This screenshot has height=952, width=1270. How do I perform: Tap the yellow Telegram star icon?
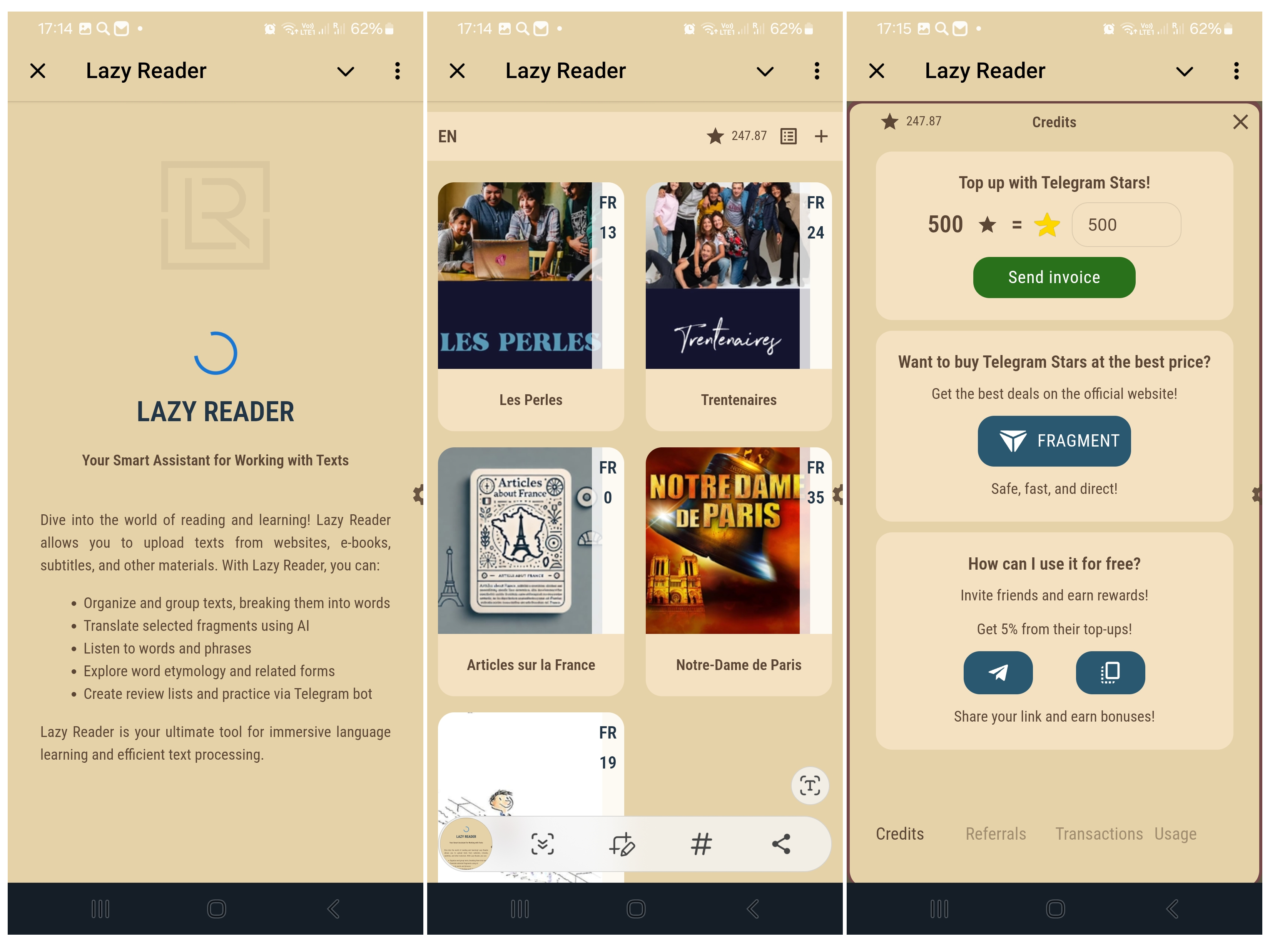1047,224
